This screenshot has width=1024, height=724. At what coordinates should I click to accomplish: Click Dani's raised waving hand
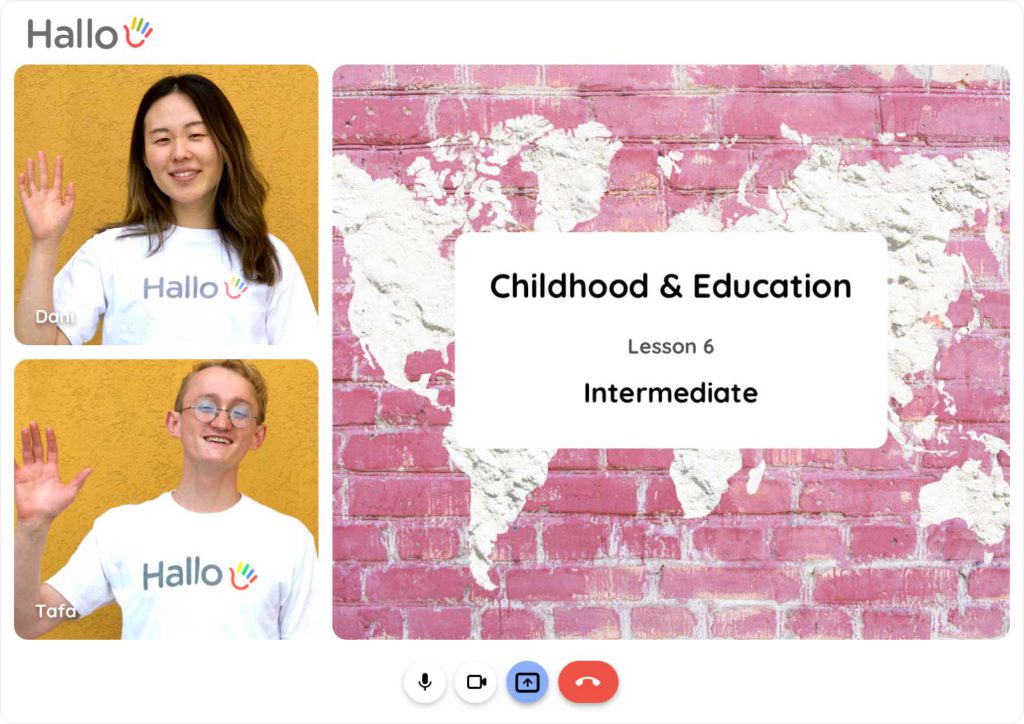pyautogui.click(x=45, y=195)
